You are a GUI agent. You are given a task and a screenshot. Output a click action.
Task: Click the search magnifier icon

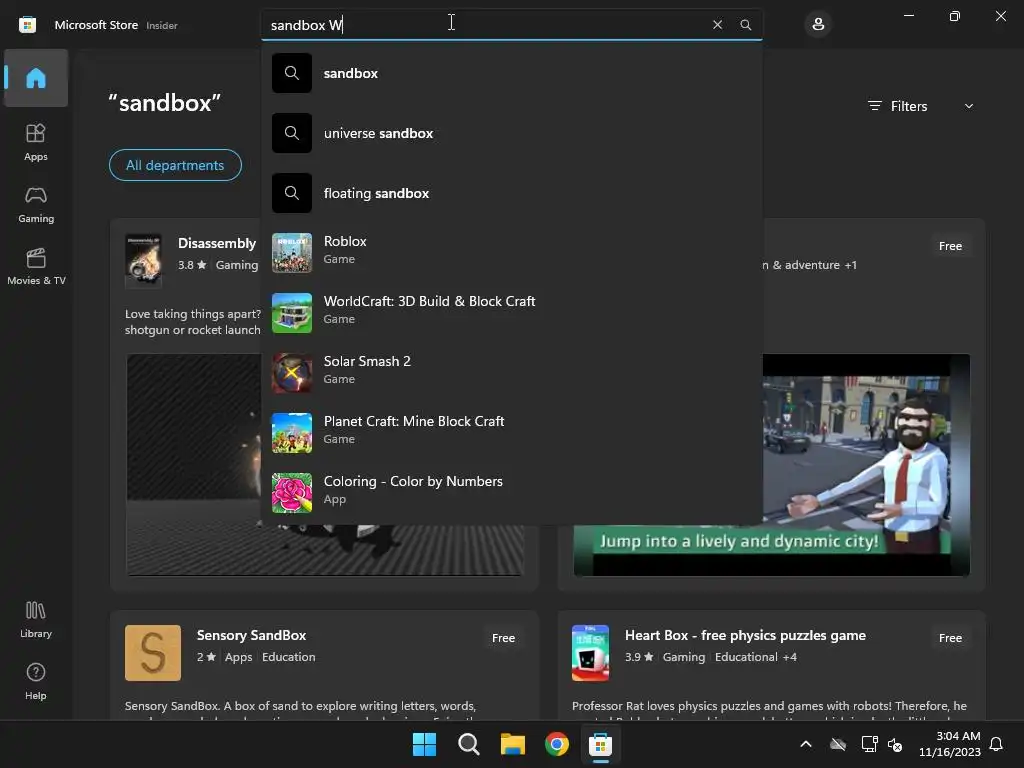(745, 25)
